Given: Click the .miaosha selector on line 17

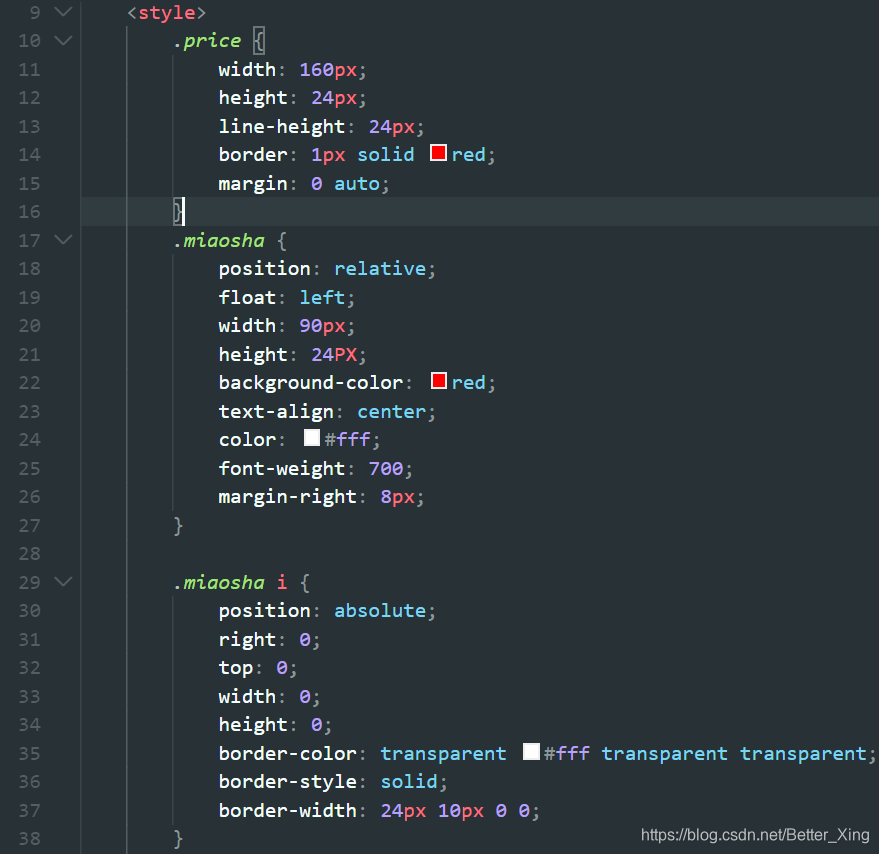Looking at the screenshot, I should pos(219,241).
